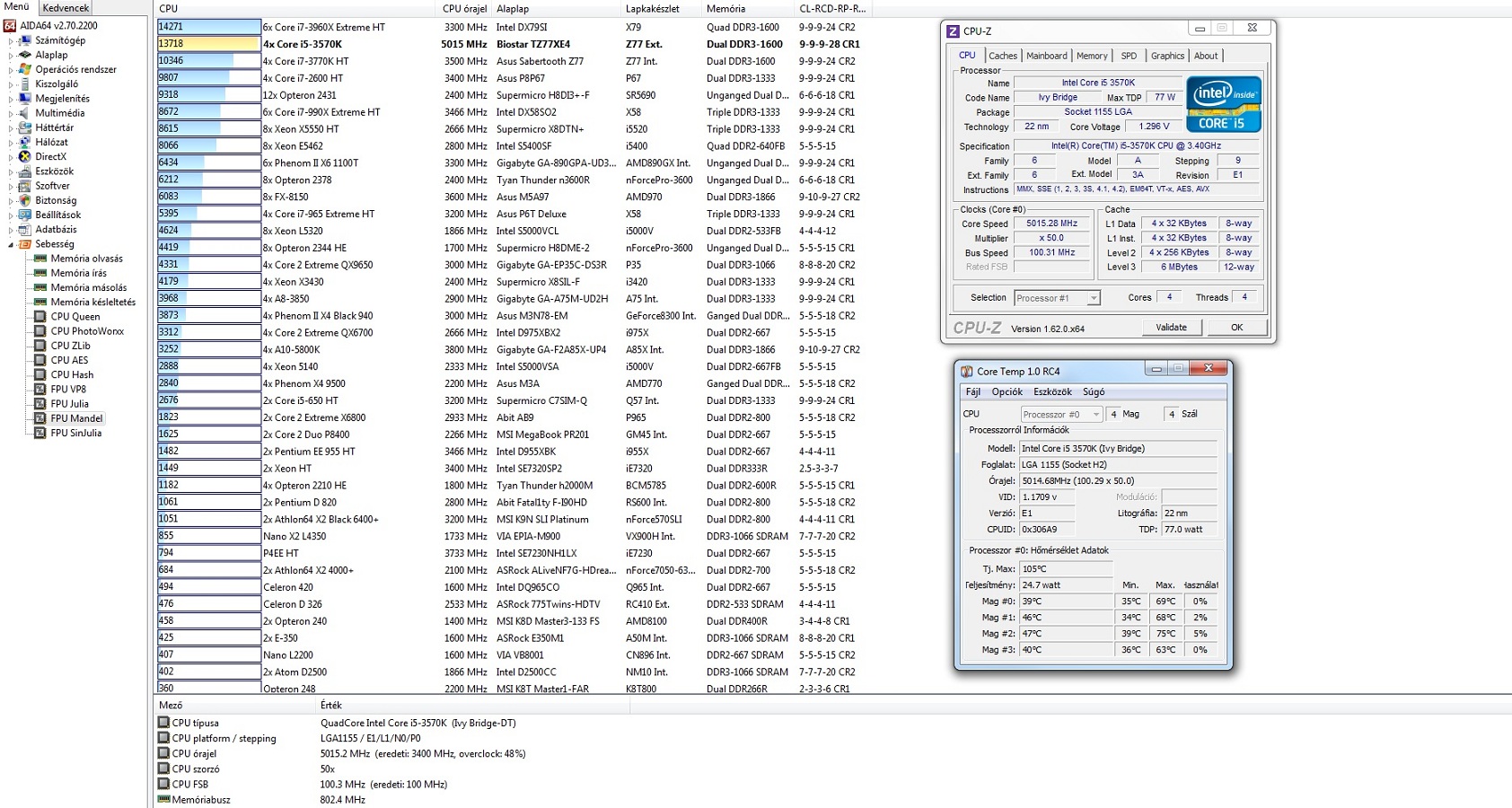The image size is (1512, 808).
Task: Switch to the Mainboard tab in CPU-Z
Action: point(1047,56)
